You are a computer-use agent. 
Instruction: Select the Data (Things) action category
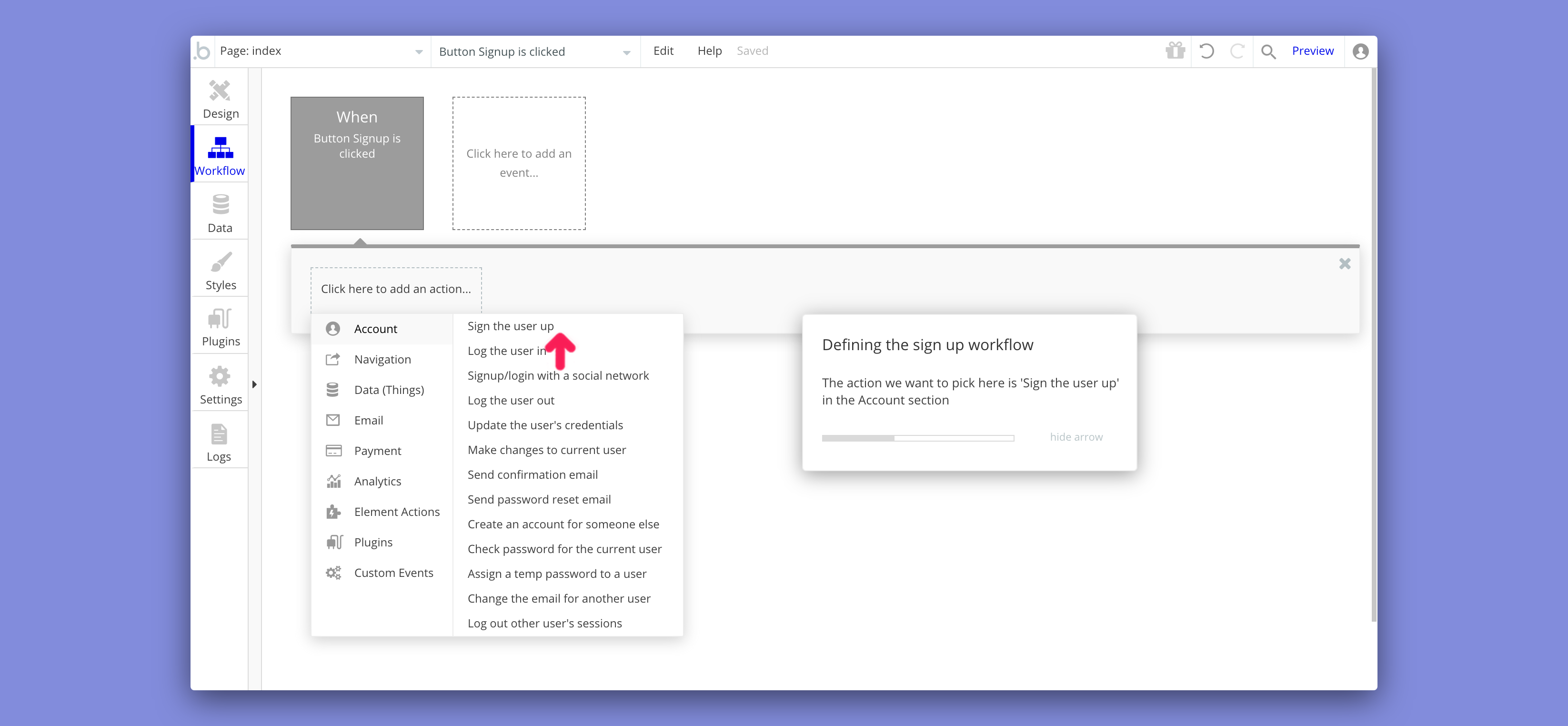click(382, 390)
